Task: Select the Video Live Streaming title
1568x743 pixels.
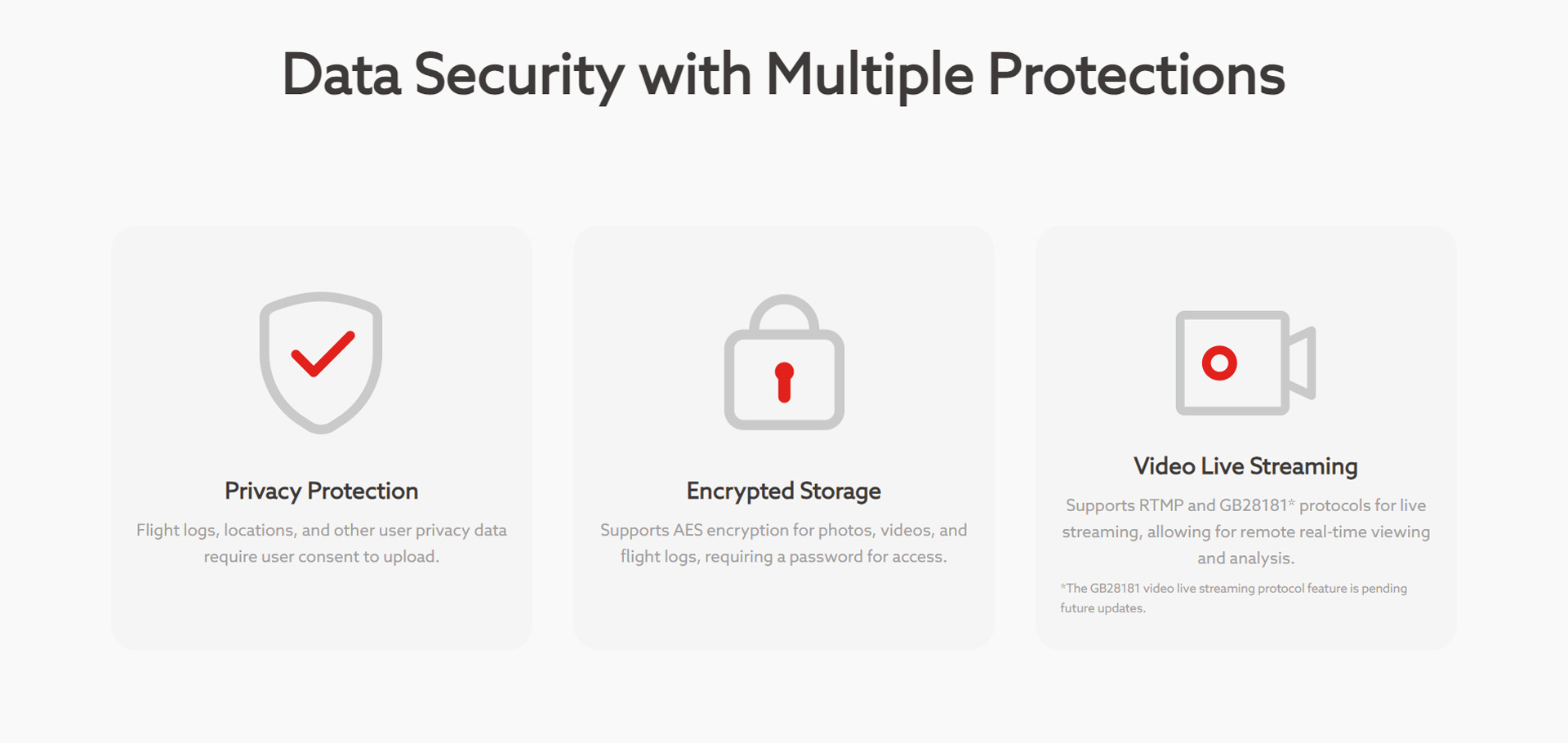Action: click(x=1245, y=466)
